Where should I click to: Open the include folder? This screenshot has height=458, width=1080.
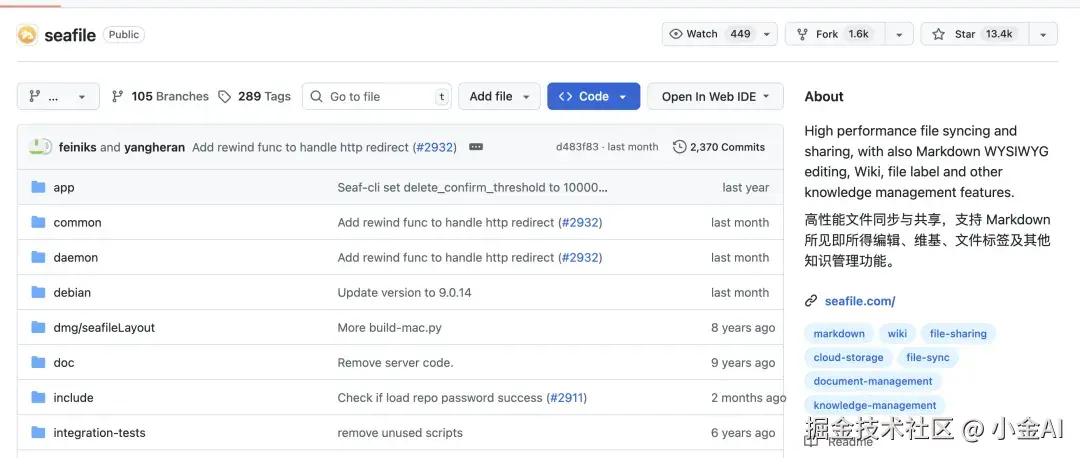point(74,398)
